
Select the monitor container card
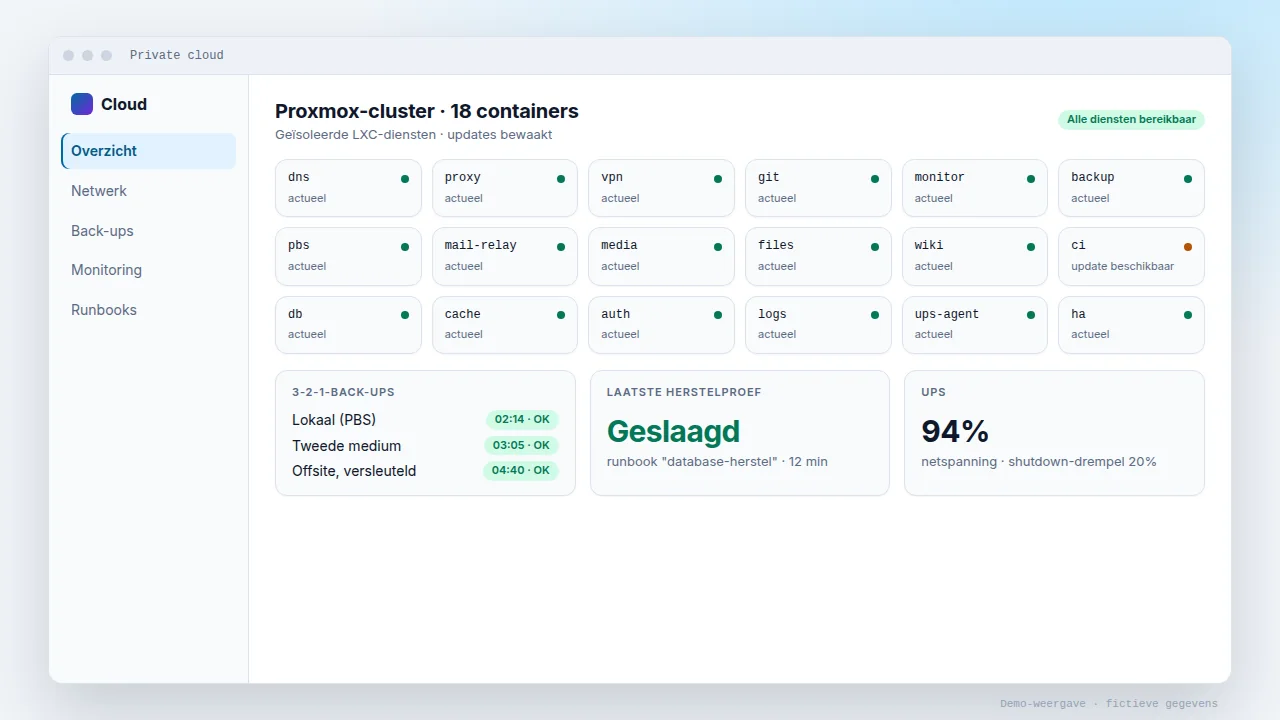click(975, 188)
